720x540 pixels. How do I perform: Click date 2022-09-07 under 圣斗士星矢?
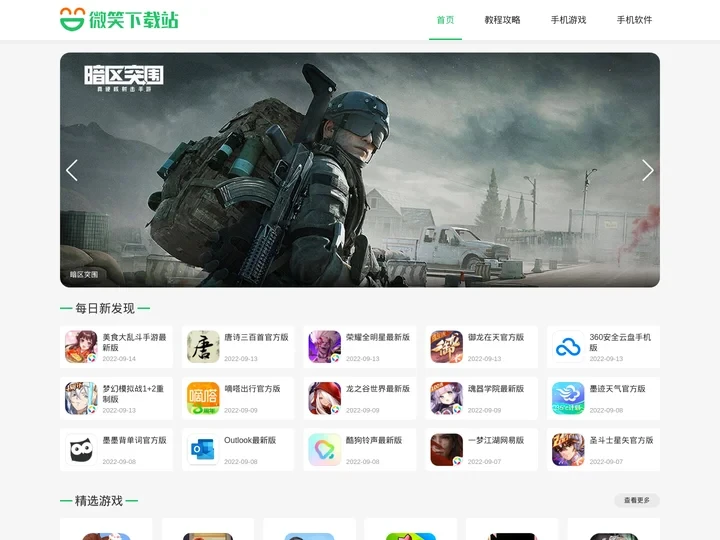[606, 461]
